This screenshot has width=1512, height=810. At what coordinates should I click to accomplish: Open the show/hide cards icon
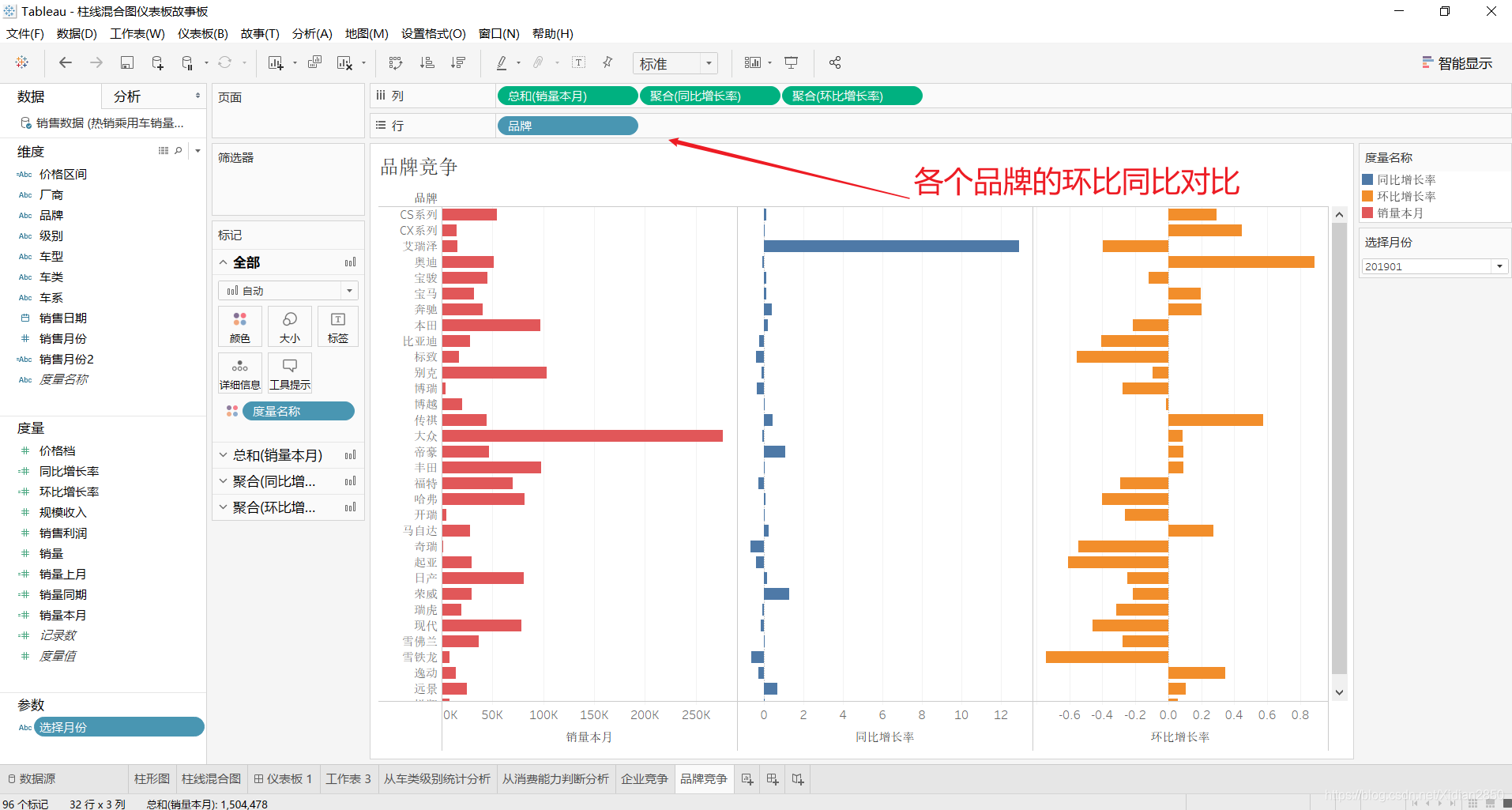tap(753, 62)
